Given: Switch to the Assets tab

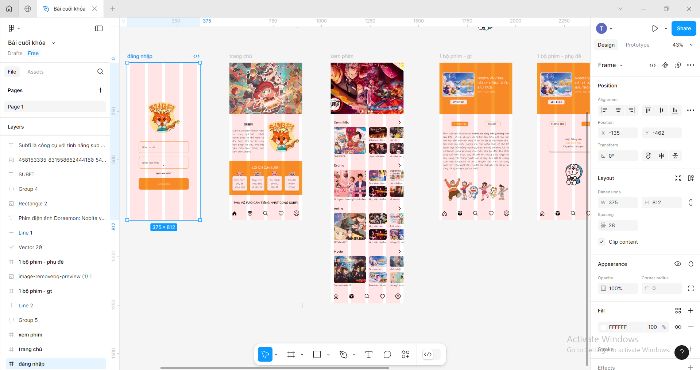Looking at the screenshot, I should click(x=35, y=71).
